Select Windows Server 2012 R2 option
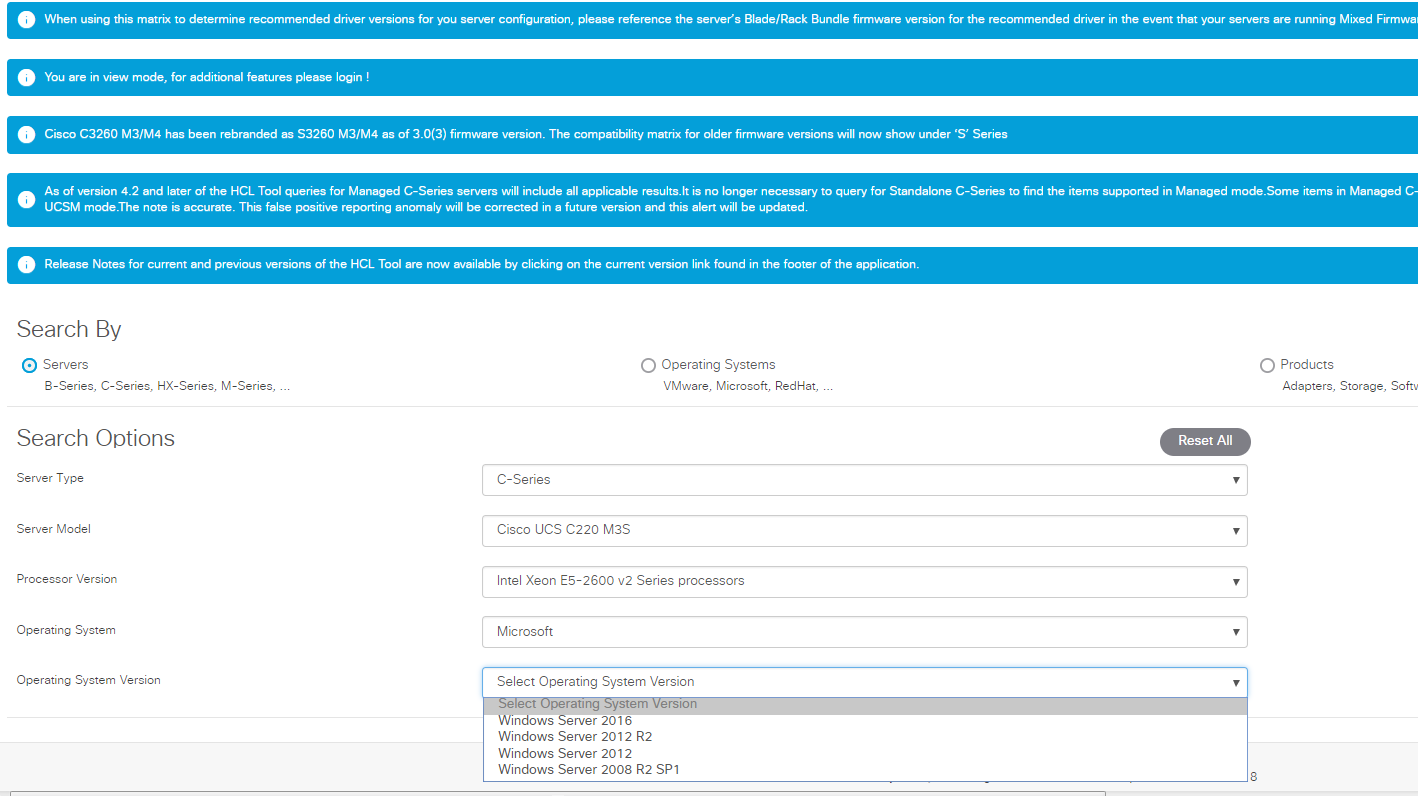Viewport: 1418px width, 796px height. click(574, 736)
